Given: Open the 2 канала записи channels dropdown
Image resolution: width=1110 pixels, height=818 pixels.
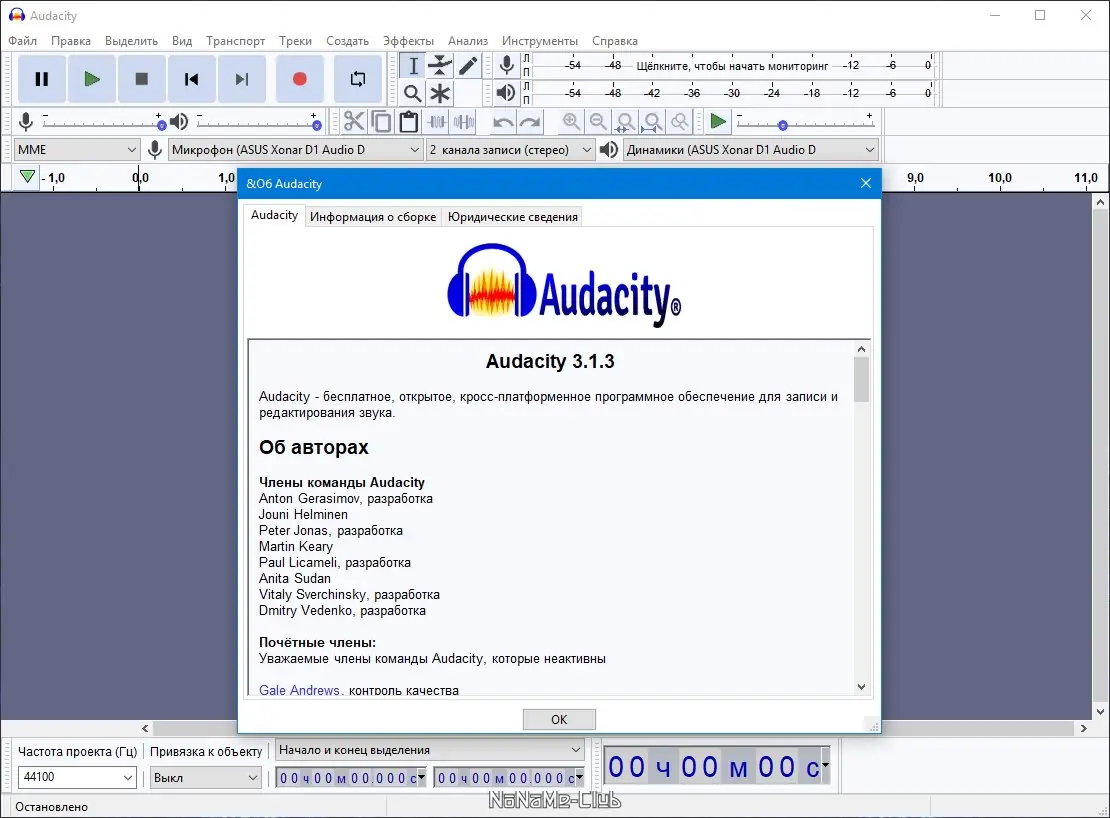Looking at the screenshot, I should (510, 149).
